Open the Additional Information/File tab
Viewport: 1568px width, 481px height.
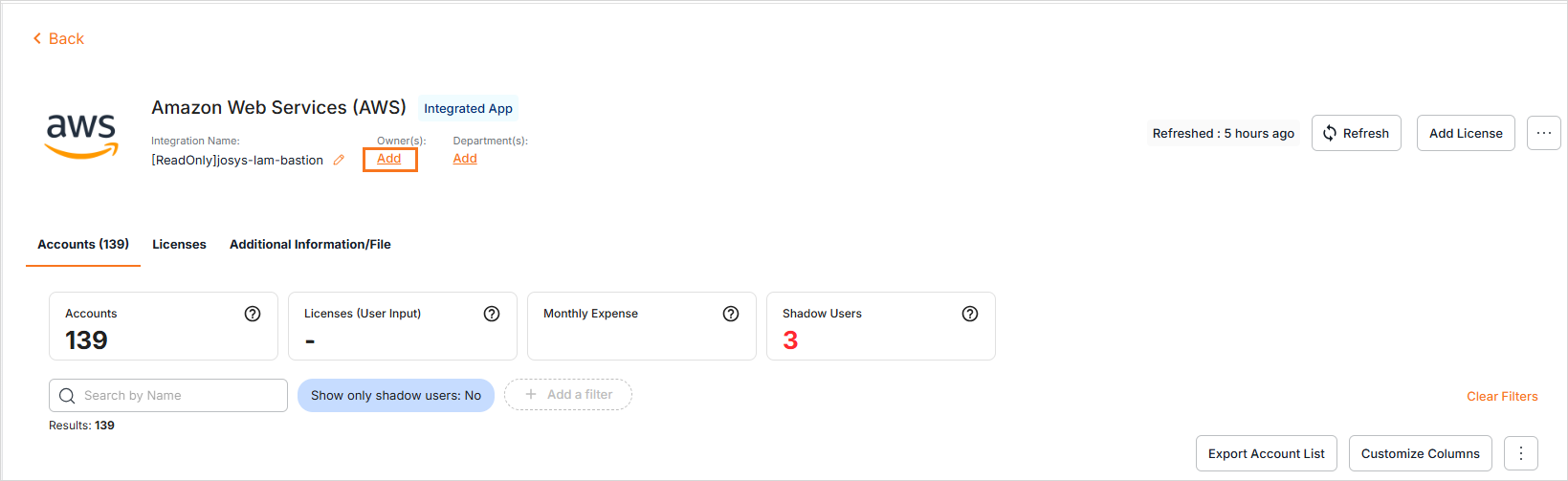(310, 245)
